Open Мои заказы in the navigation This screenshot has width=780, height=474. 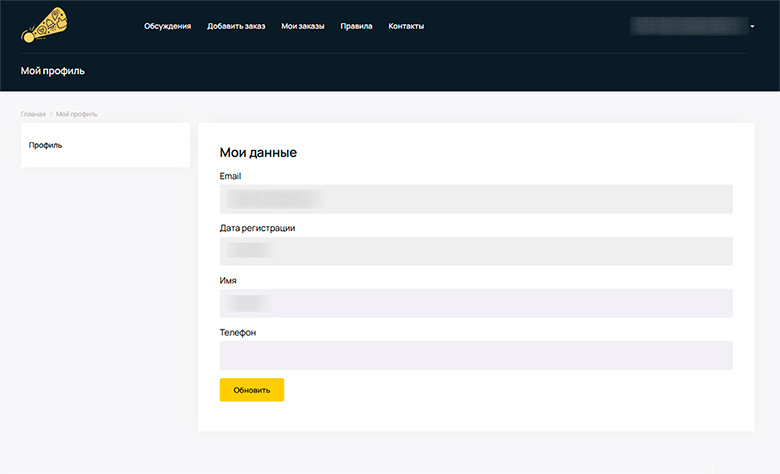(x=303, y=26)
